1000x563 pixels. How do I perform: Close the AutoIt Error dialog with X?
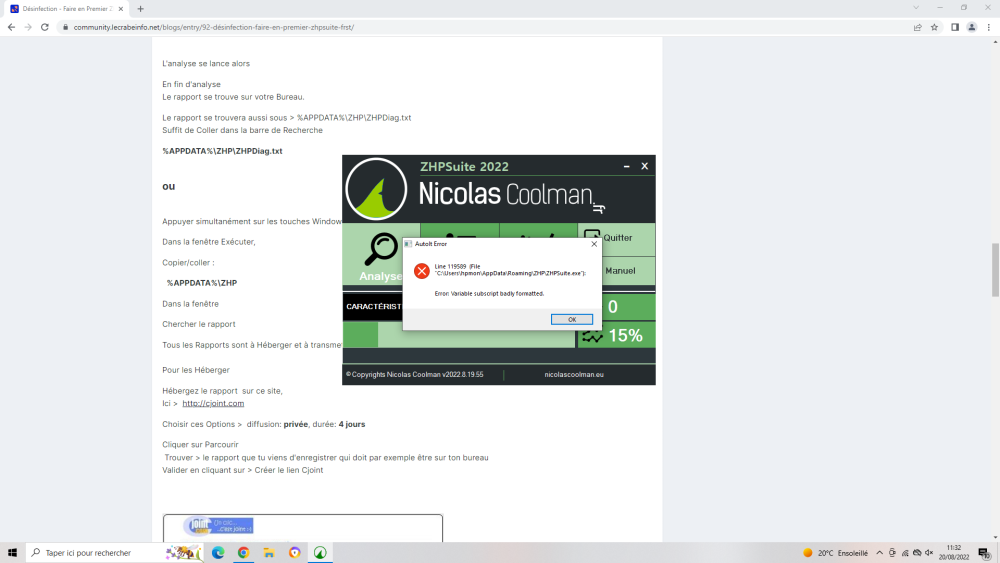tap(594, 244)
